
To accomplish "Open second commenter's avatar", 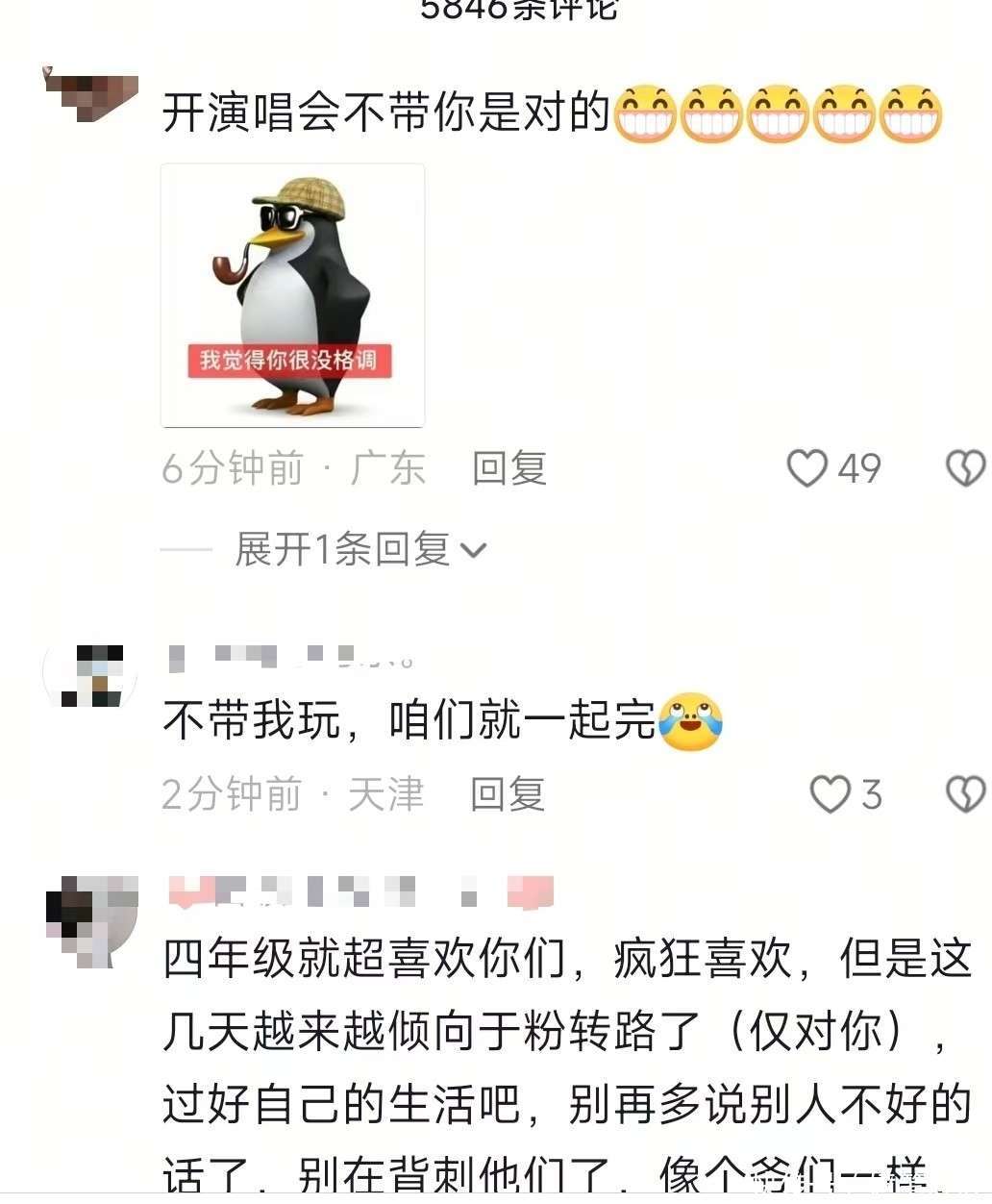I will click(x=90, y=675).
